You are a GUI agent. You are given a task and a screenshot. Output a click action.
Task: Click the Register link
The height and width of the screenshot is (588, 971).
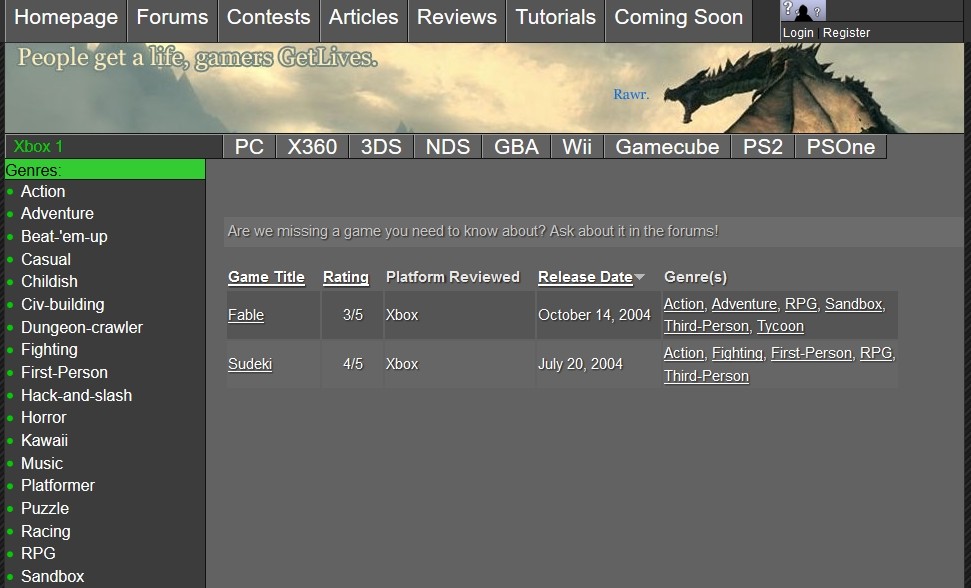(846, 33)
